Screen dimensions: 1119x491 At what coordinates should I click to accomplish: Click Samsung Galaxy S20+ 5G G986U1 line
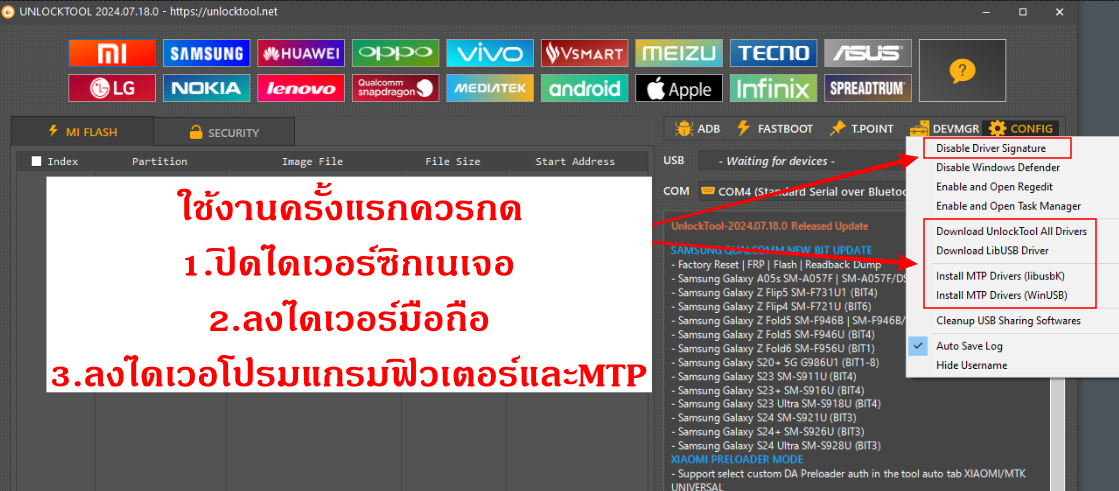coord(776,362)
